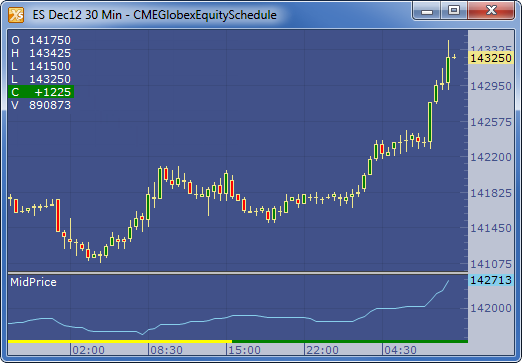Click the X_Study application icon in title bar
Viewport: 522px width, 363px height.
[x=16, y=15]
